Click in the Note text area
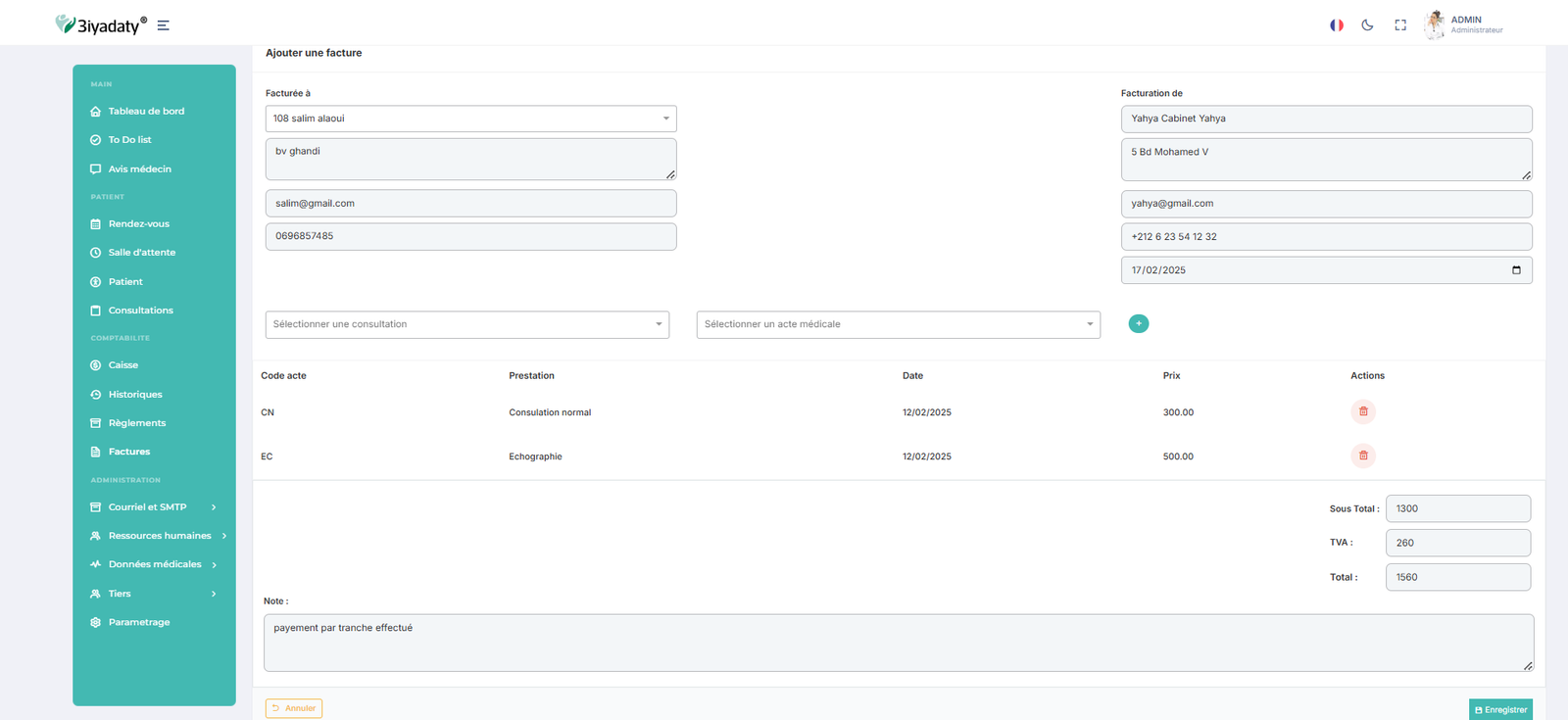The width and height of the screenshot is (1568, 720). tap(898, 643)
